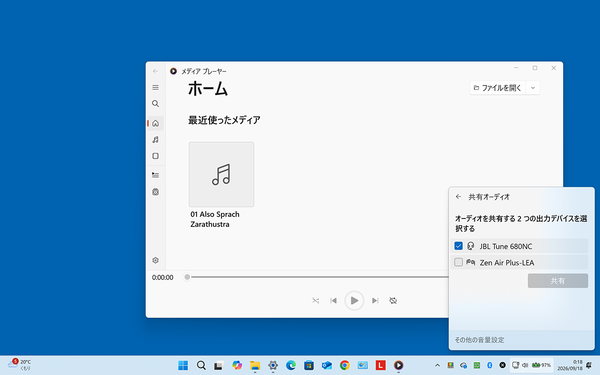This screenshot has height=375, width=600.
Task: Open the weather widget showing 20°C
Action: 19,365
